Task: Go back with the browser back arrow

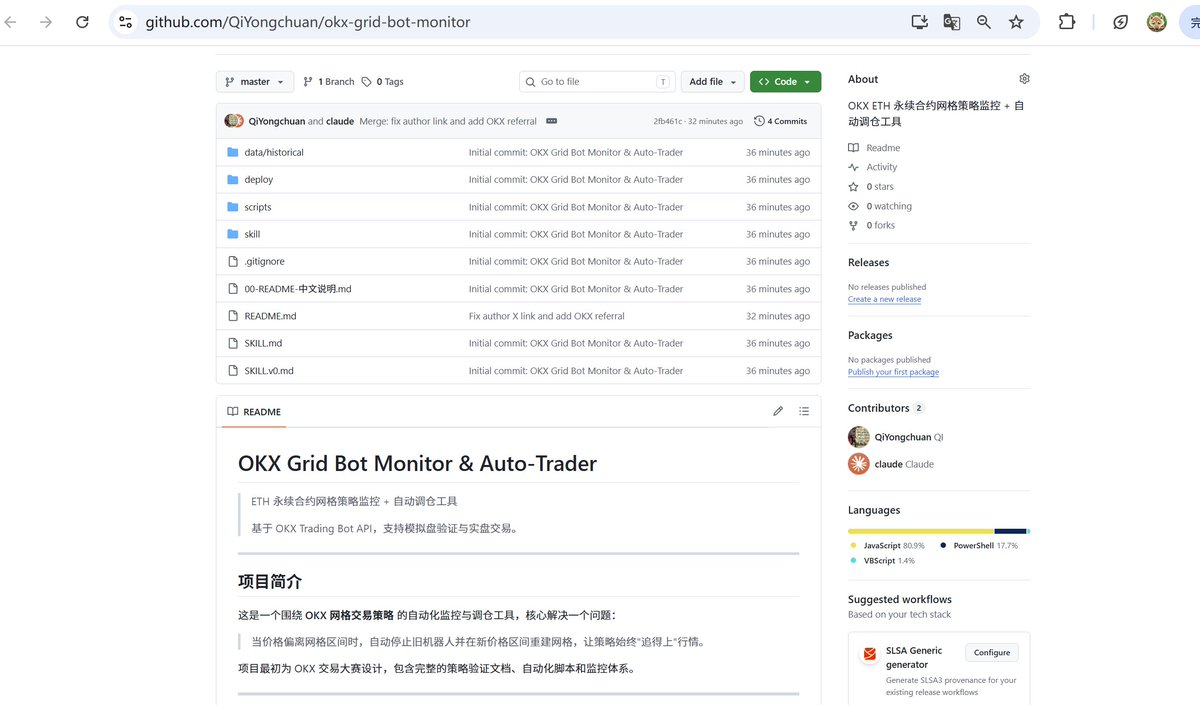Action: click(10, 22)
